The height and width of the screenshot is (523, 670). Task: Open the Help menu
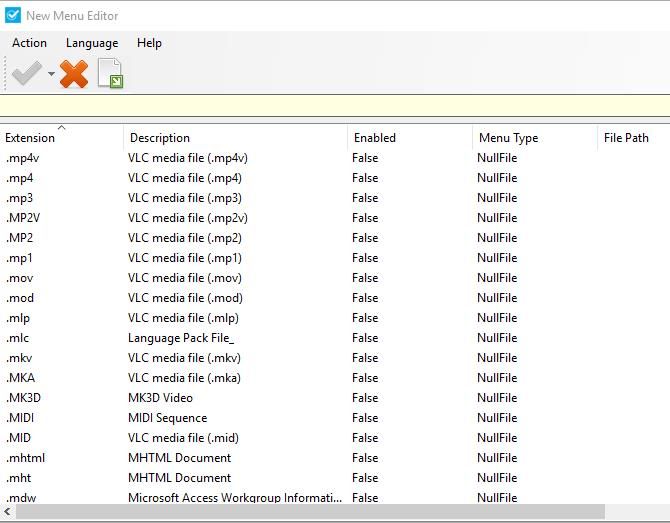(x=149, y=43)
